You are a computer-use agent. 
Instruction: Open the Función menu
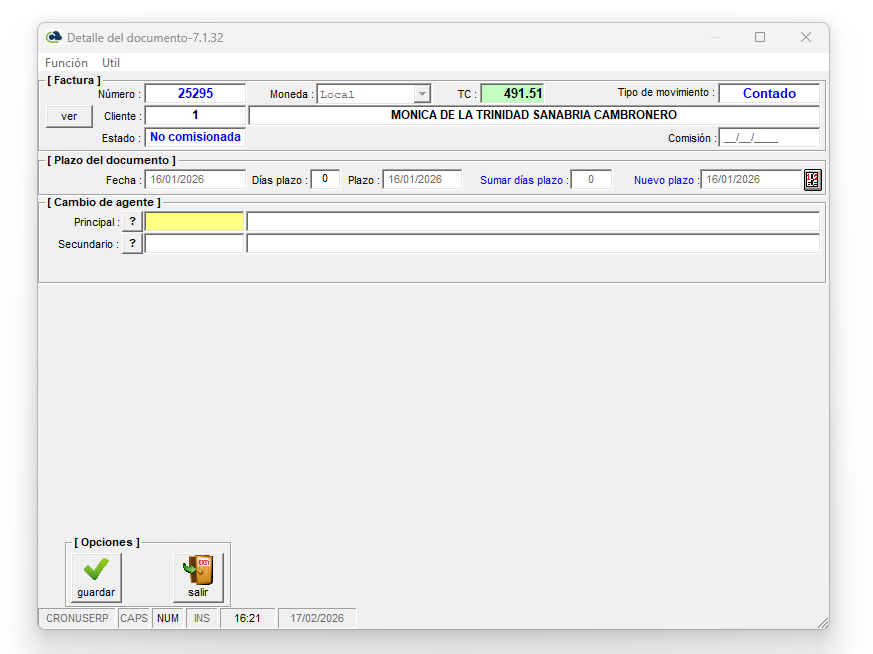click(x=66, y=63)
